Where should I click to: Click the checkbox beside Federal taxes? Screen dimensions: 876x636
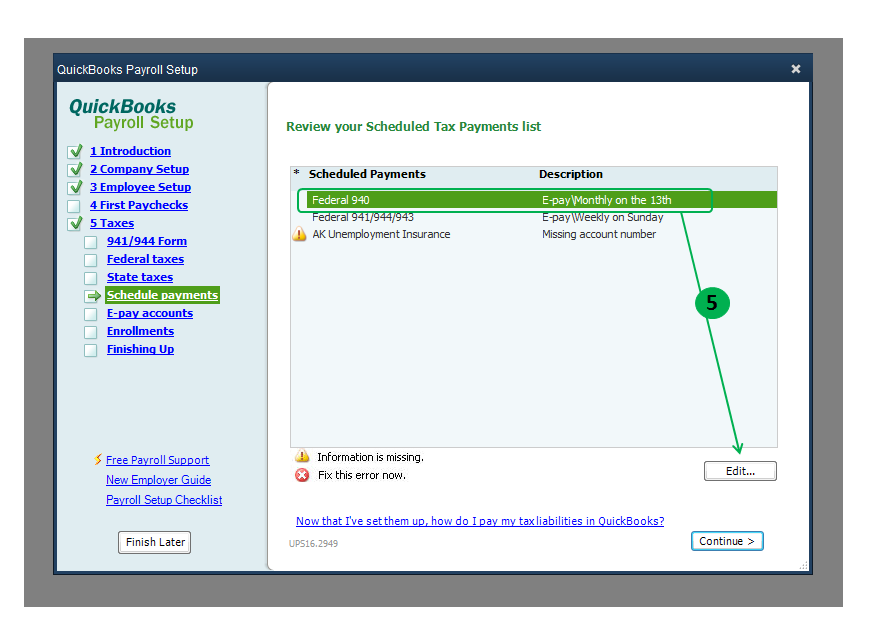(x=91, y=260)
